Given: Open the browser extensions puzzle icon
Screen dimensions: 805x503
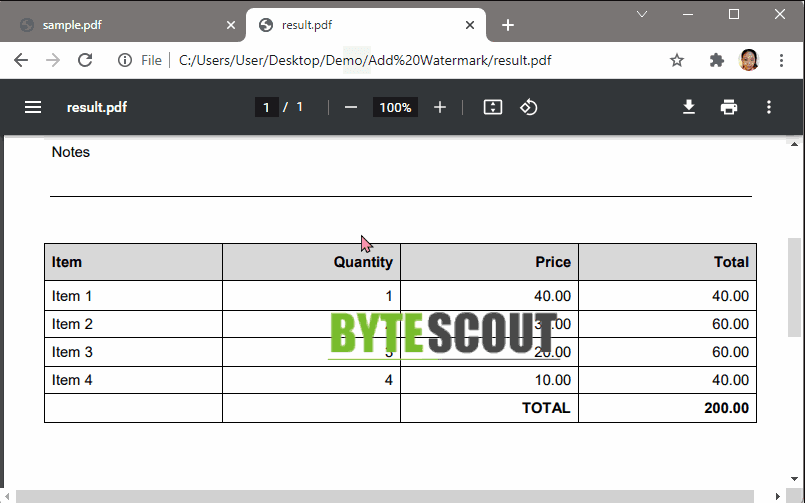Looking at the screenshot, I should point(716,60).
